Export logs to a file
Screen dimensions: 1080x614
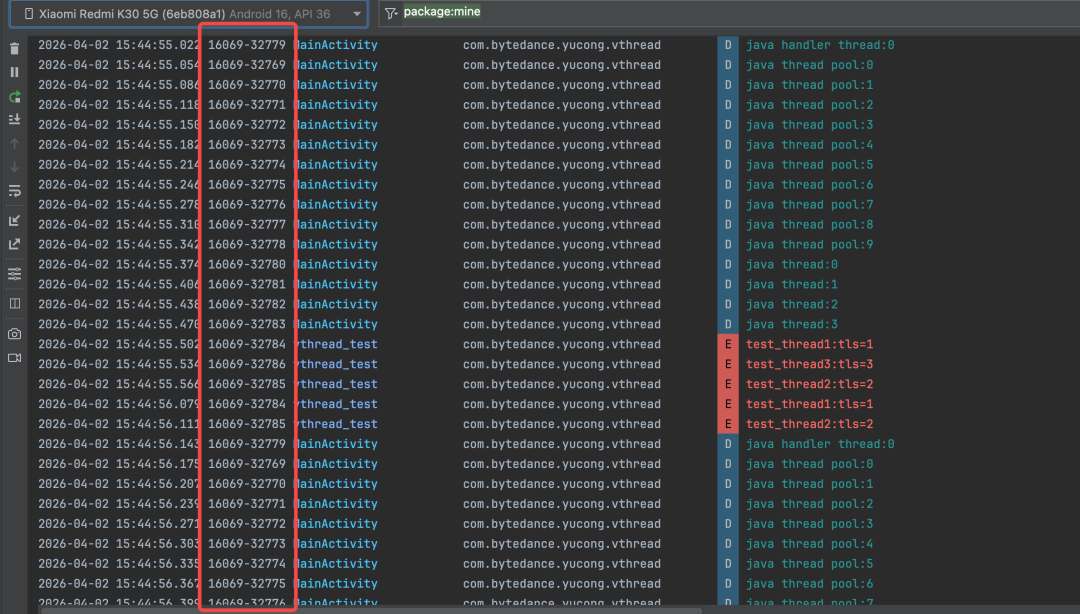(14, 244)
